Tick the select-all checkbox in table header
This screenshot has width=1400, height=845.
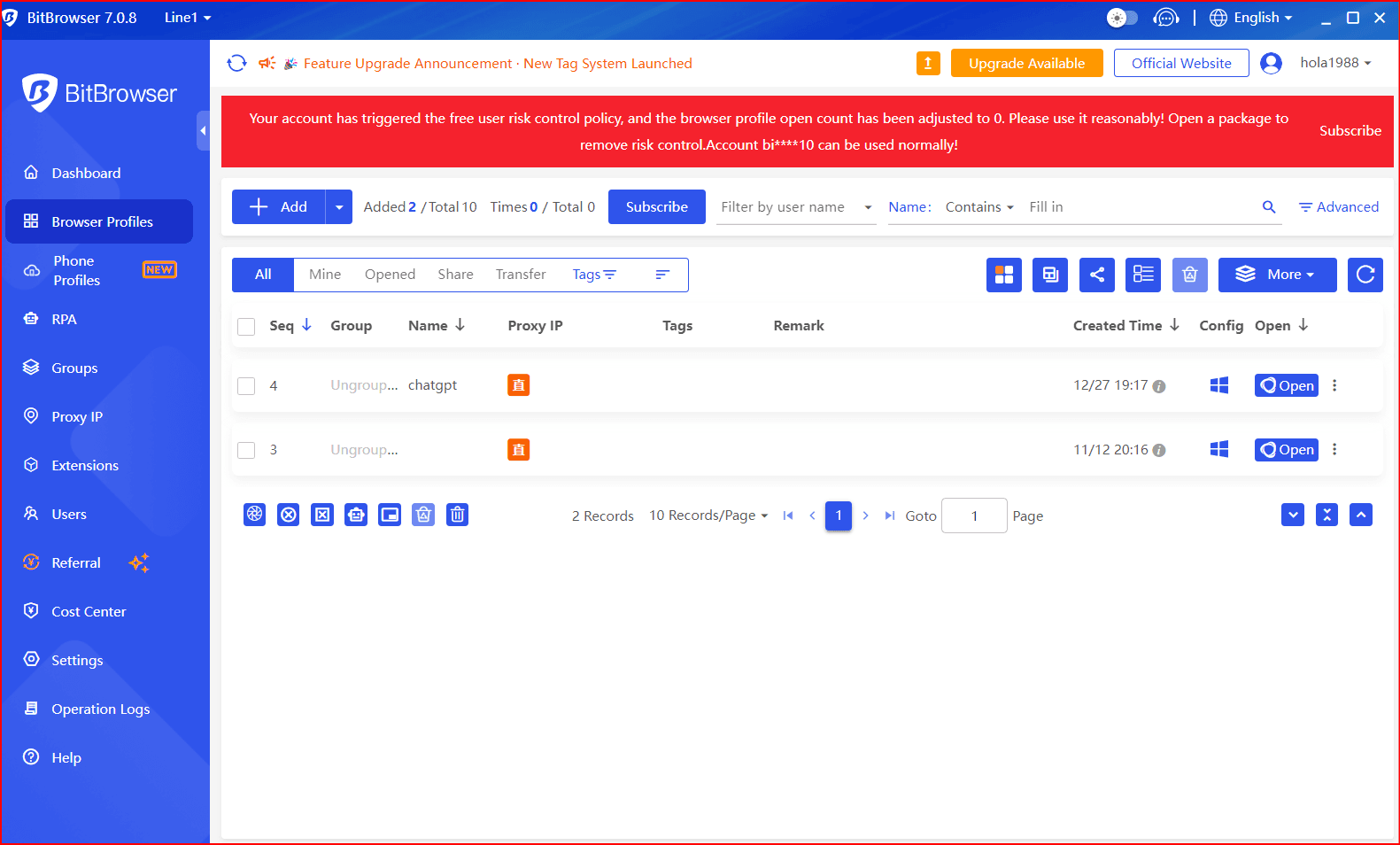click(x=246, y=327)
